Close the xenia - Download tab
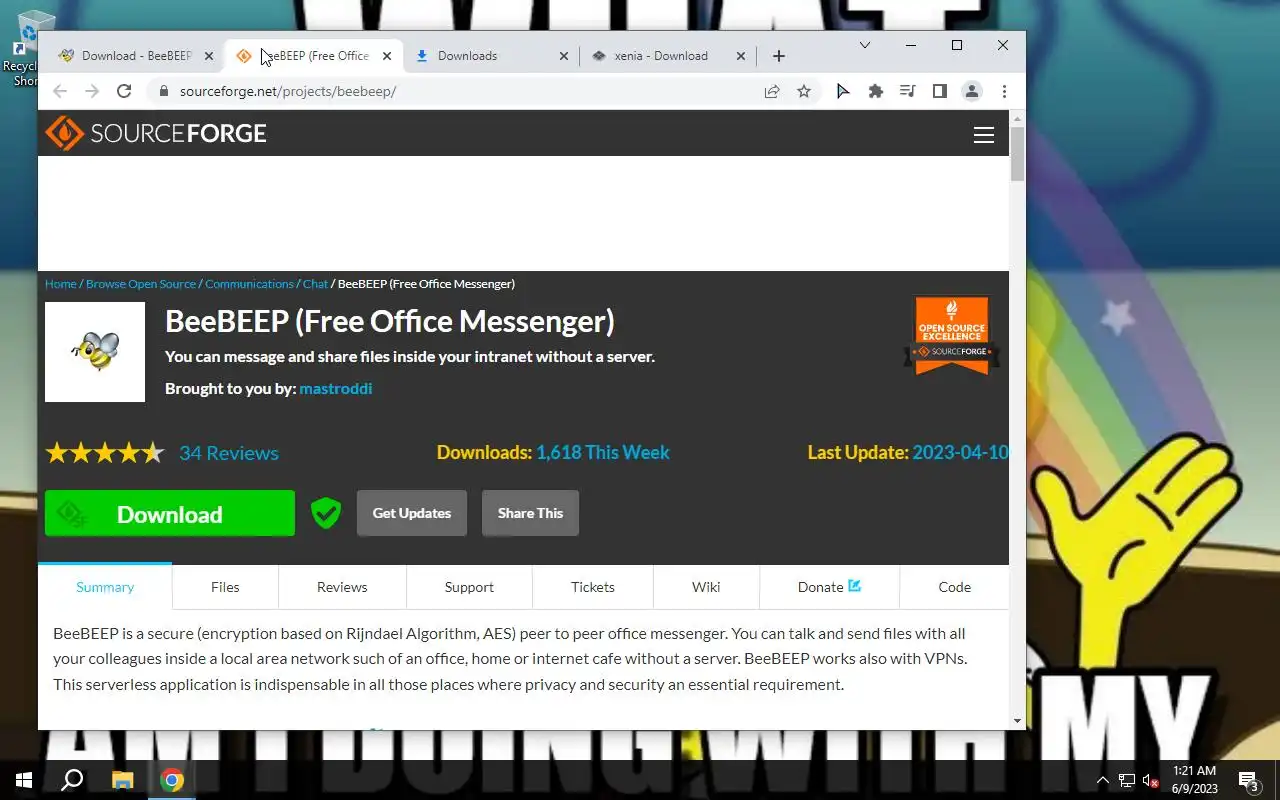 [x=741, y=56]
